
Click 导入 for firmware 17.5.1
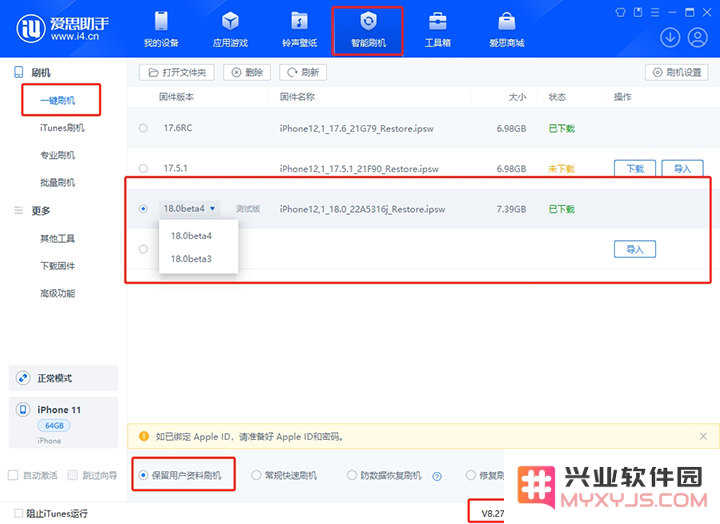pos(682,169)
